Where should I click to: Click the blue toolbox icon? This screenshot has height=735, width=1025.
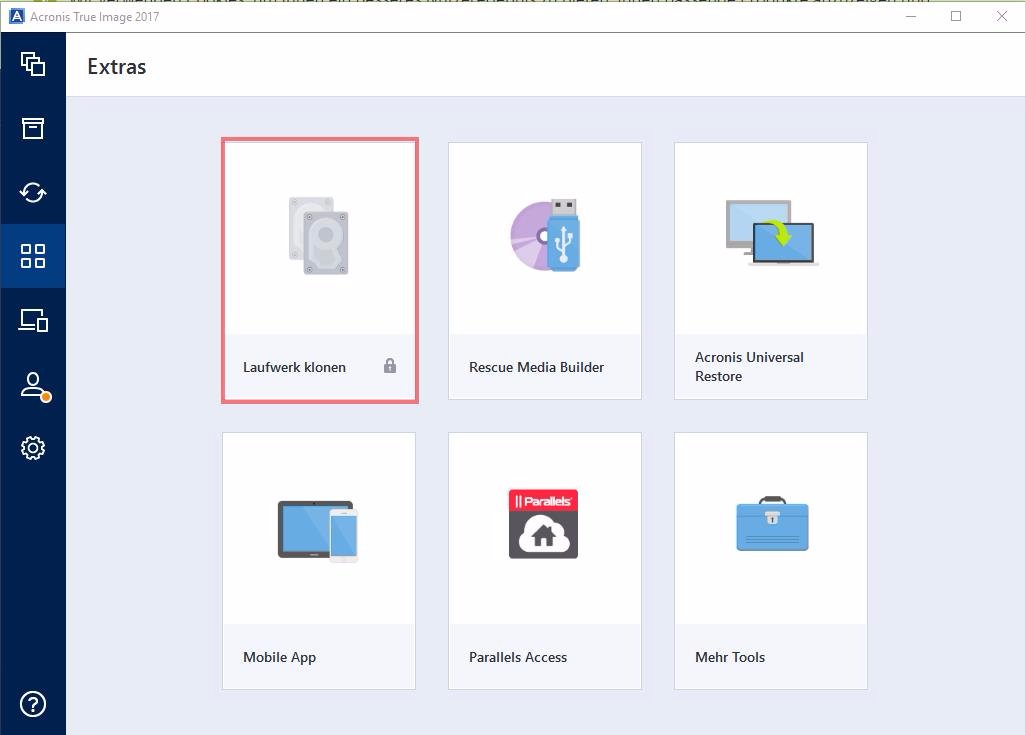(772, 524)
